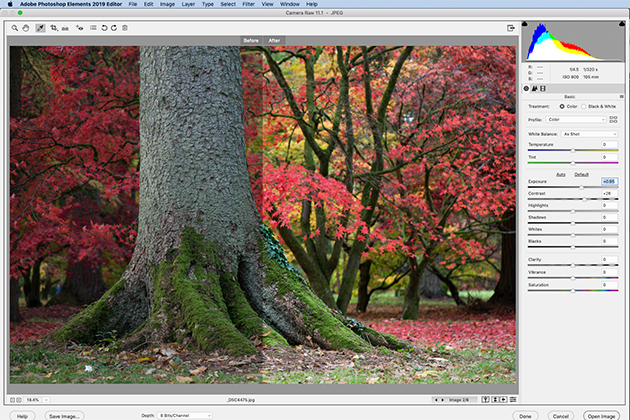Image resolution: width=630 pixels, height=420 pixels.
Task: Open the Calibration panel tab icon
Action: click(x=543, y=88)
